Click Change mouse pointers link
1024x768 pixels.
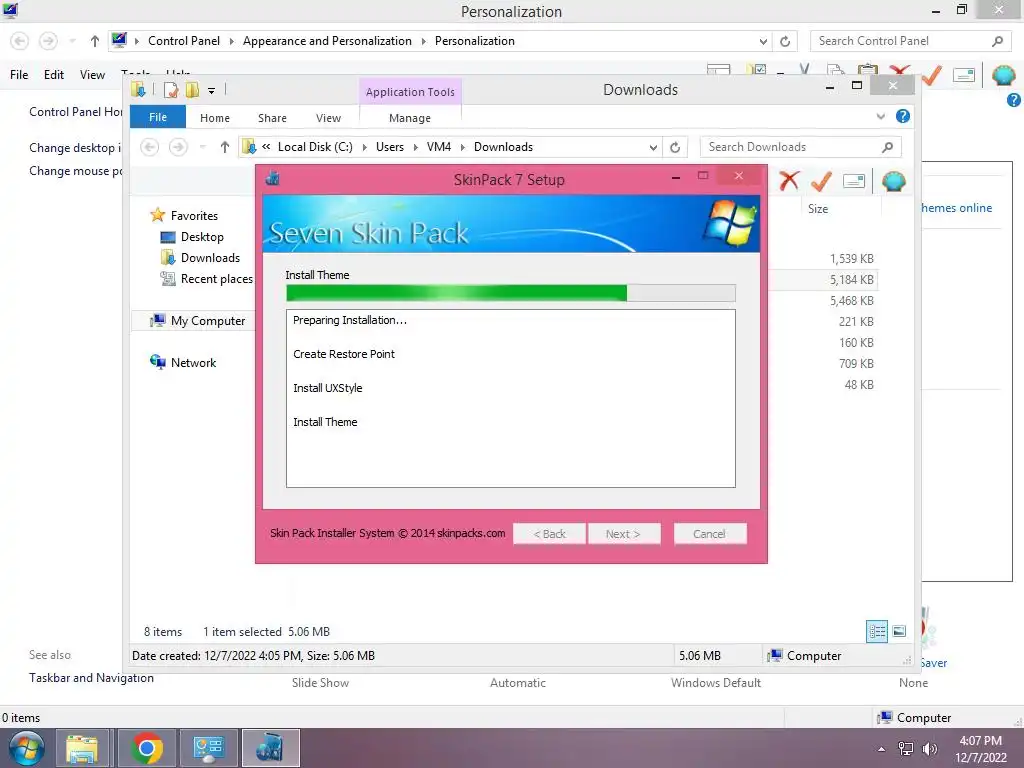pyautogui.click(x=75, y=171)
